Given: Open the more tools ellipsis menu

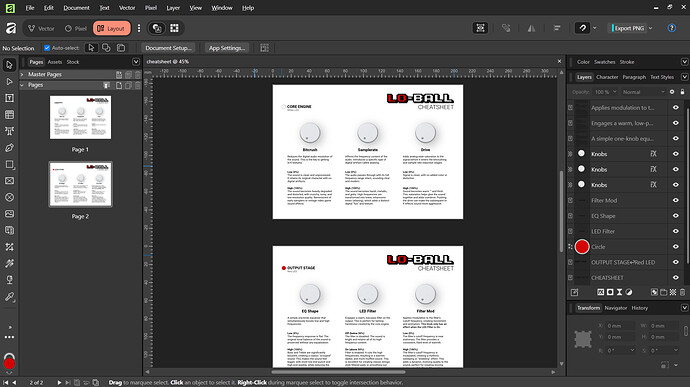Looking at the screenshot, I should coord(9,337).
